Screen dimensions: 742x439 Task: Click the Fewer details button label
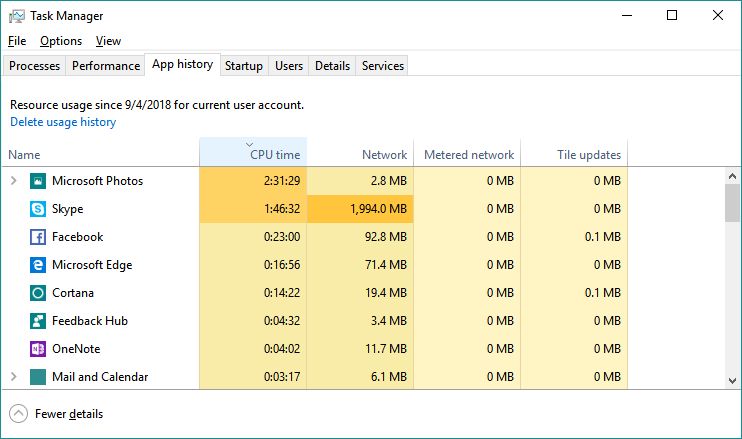point(69,414)
